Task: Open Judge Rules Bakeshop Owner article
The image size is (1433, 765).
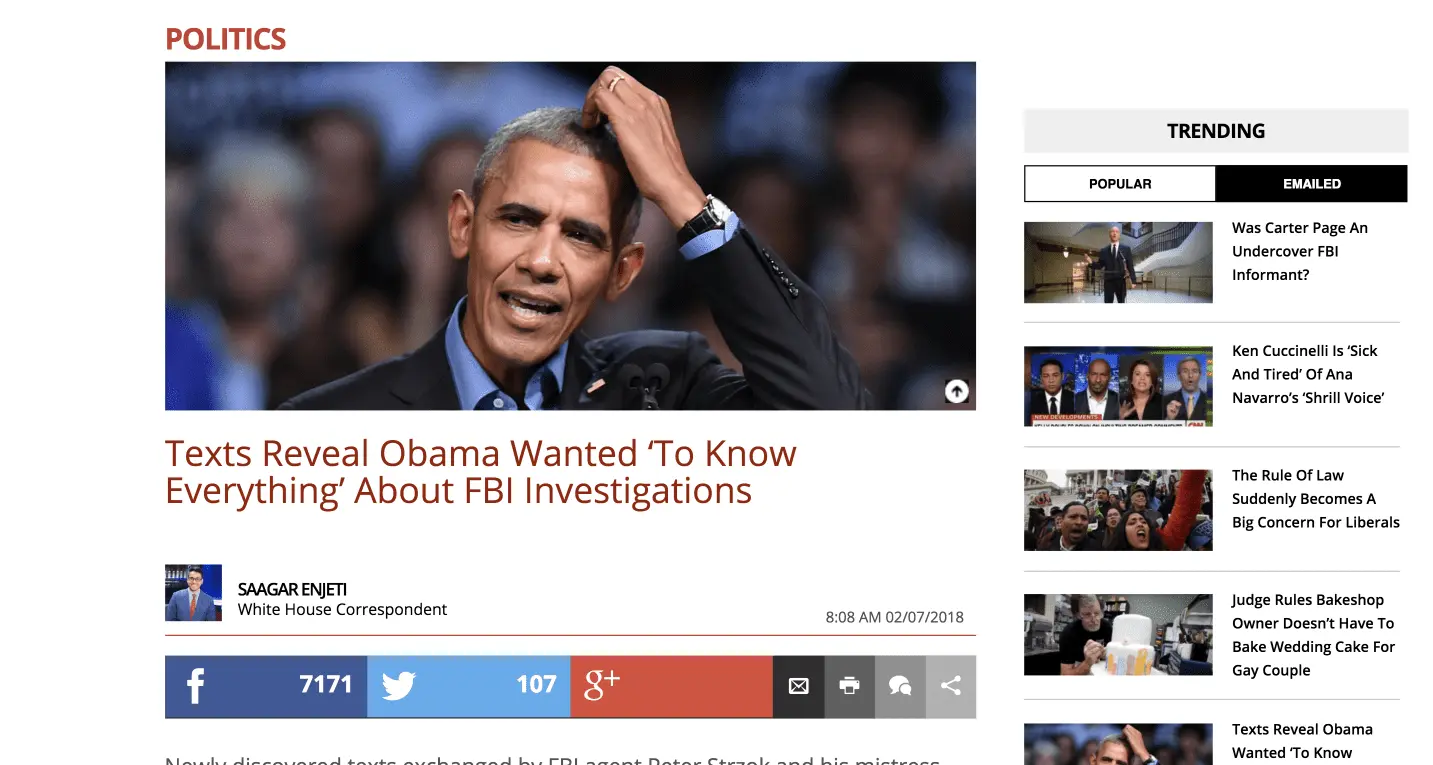Action: point(1313,635)
